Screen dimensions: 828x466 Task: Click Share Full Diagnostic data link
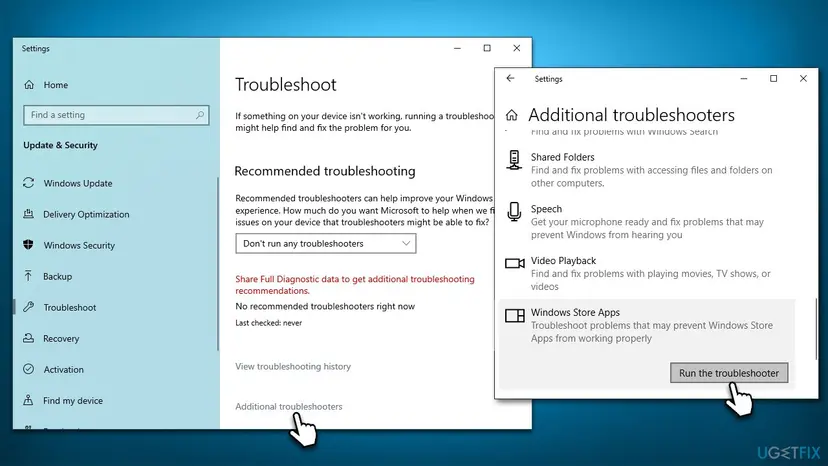pyautogui.click(x=355, y=285)
